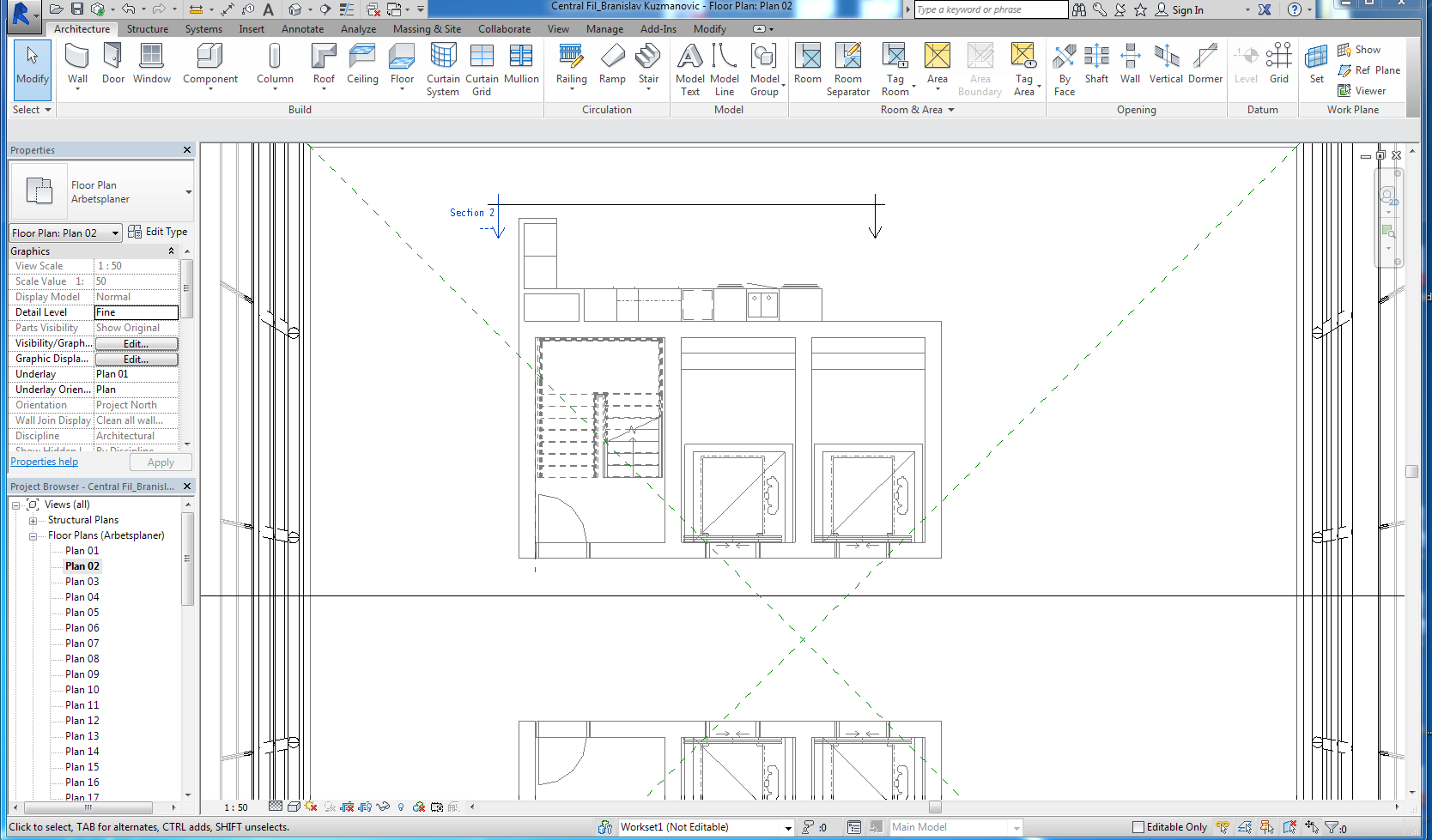The height and width of the screenshot is (840, 1432).
Task: Open the Annotate ribbon tab
Action: pyautogui.click(x=302, y=29)
